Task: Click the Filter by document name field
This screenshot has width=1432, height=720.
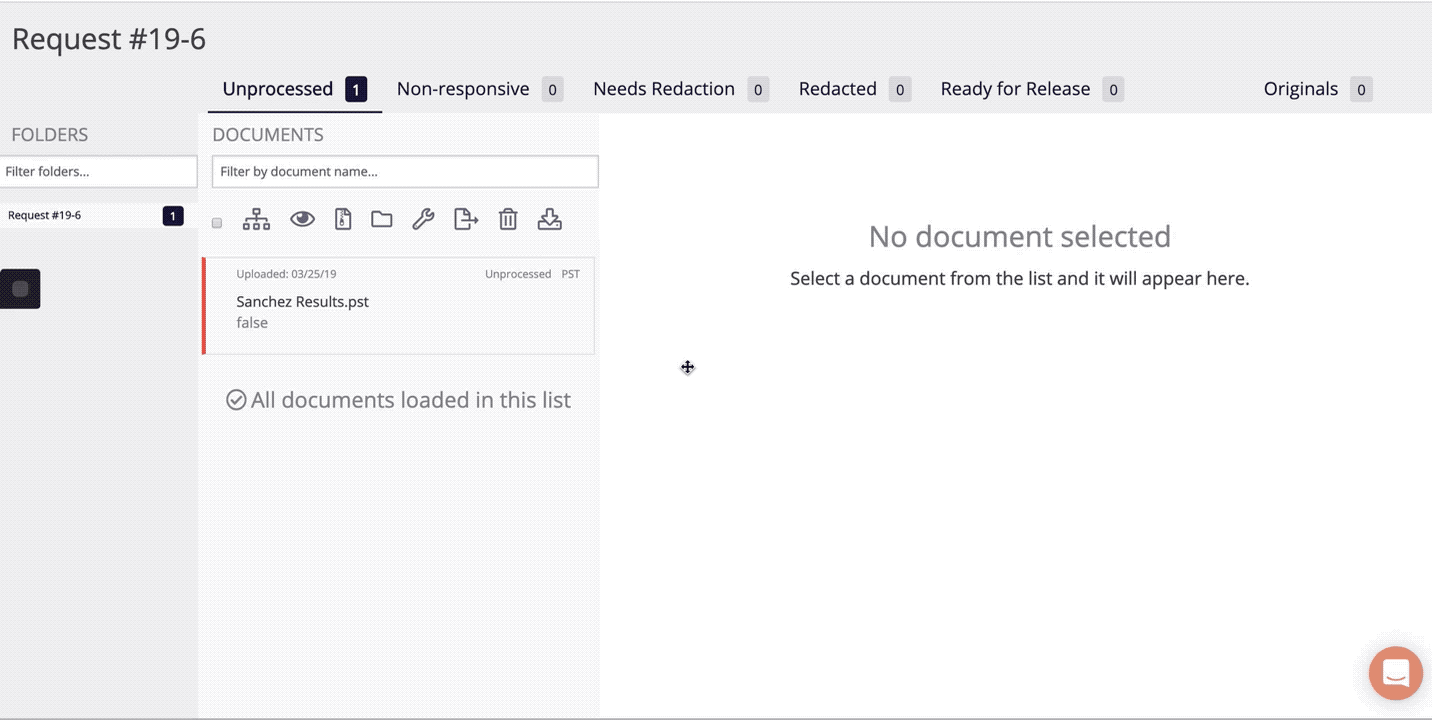Action: click(405, 172)
